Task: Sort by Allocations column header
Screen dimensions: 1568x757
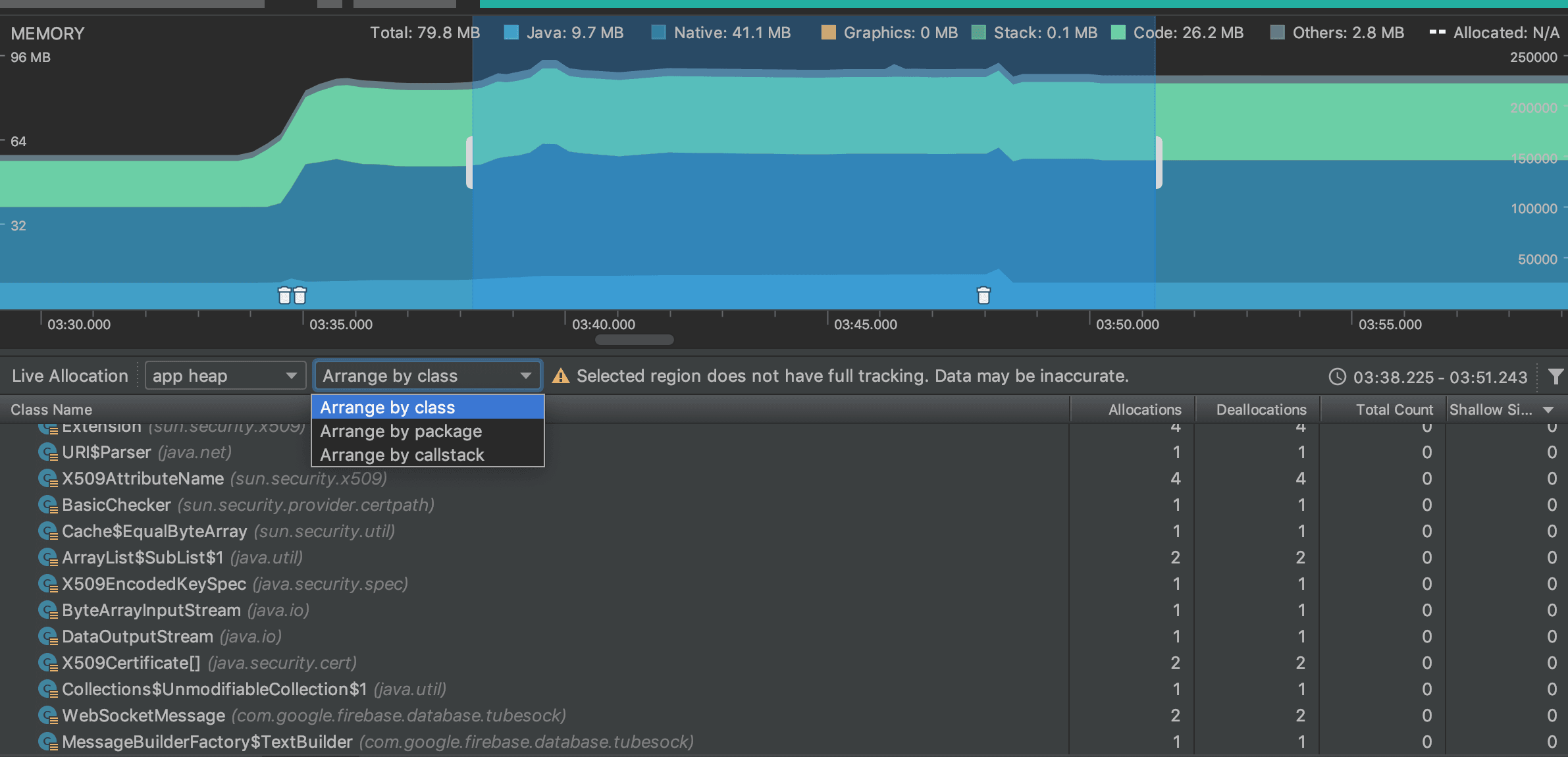Action: tap(1144, 409)
